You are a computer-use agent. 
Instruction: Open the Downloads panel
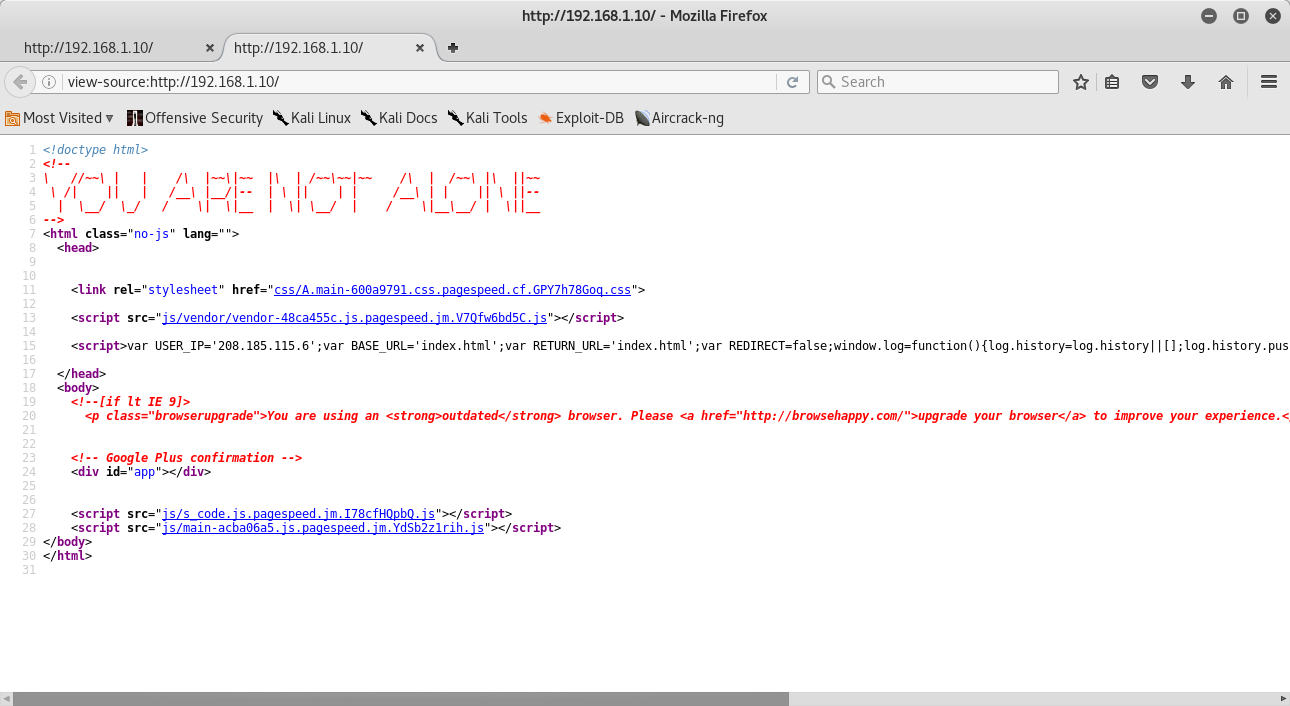point(1188,82)
